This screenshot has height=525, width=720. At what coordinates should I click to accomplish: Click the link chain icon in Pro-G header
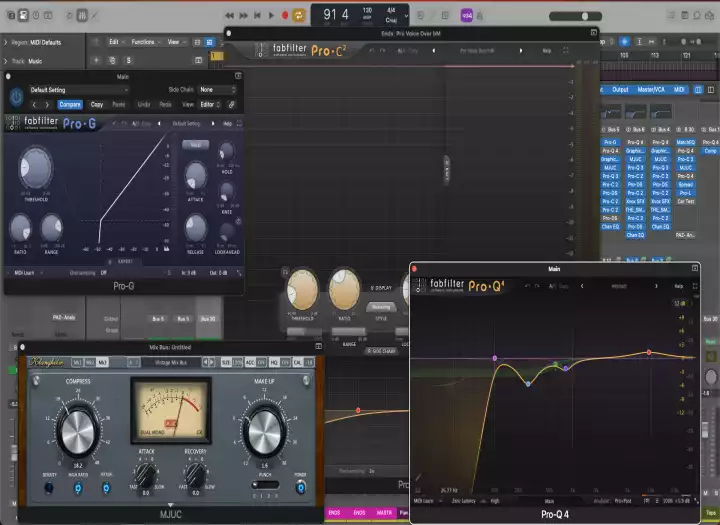click(x=232, y=104)
